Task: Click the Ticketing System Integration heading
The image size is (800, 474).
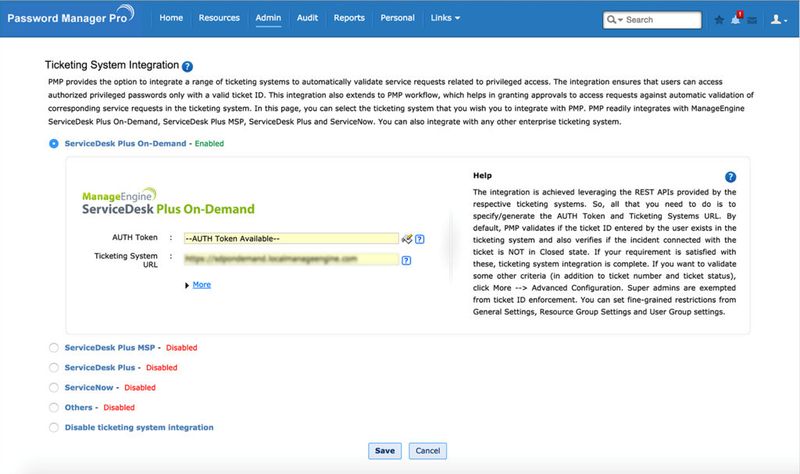Action: pyautogui.click(x=112, y=65)
